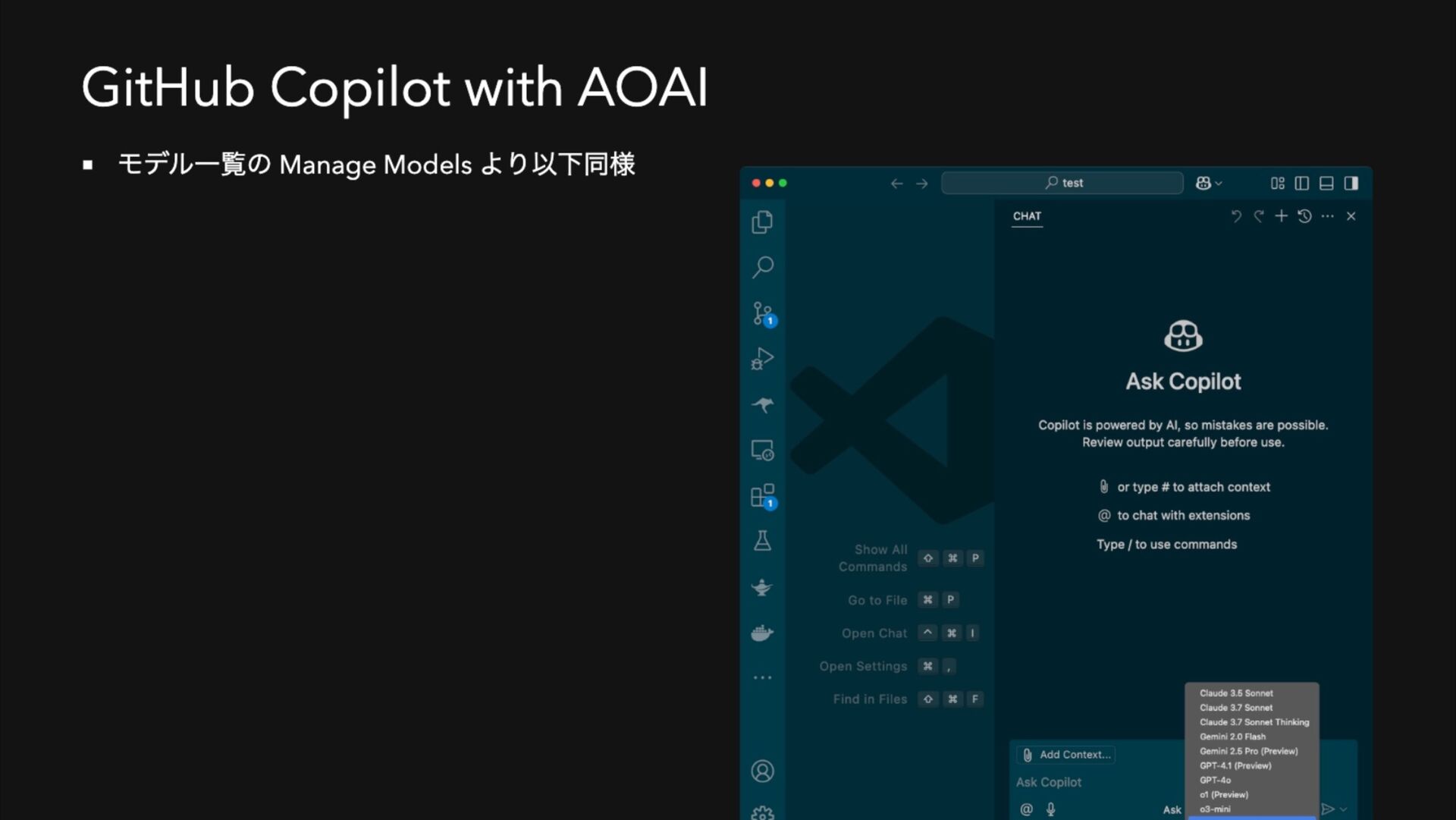The width and height of the screenshot is (1456, 820).
Task: Show chat history clock icon
Action: pos(1304,216)
